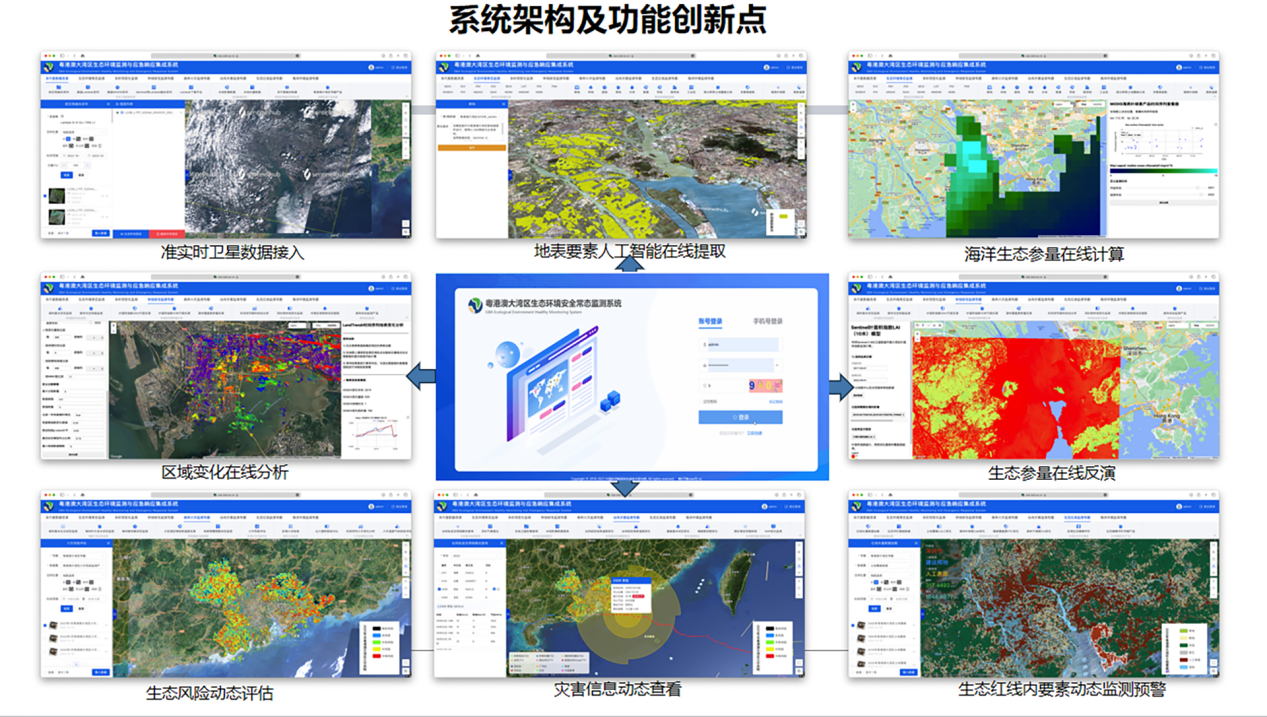The height and width of the screenshot is (717, 1267).
Task: Click the chlorophyll green gradient color bar
Action: pyautogui.click(x=1162, y=171)
